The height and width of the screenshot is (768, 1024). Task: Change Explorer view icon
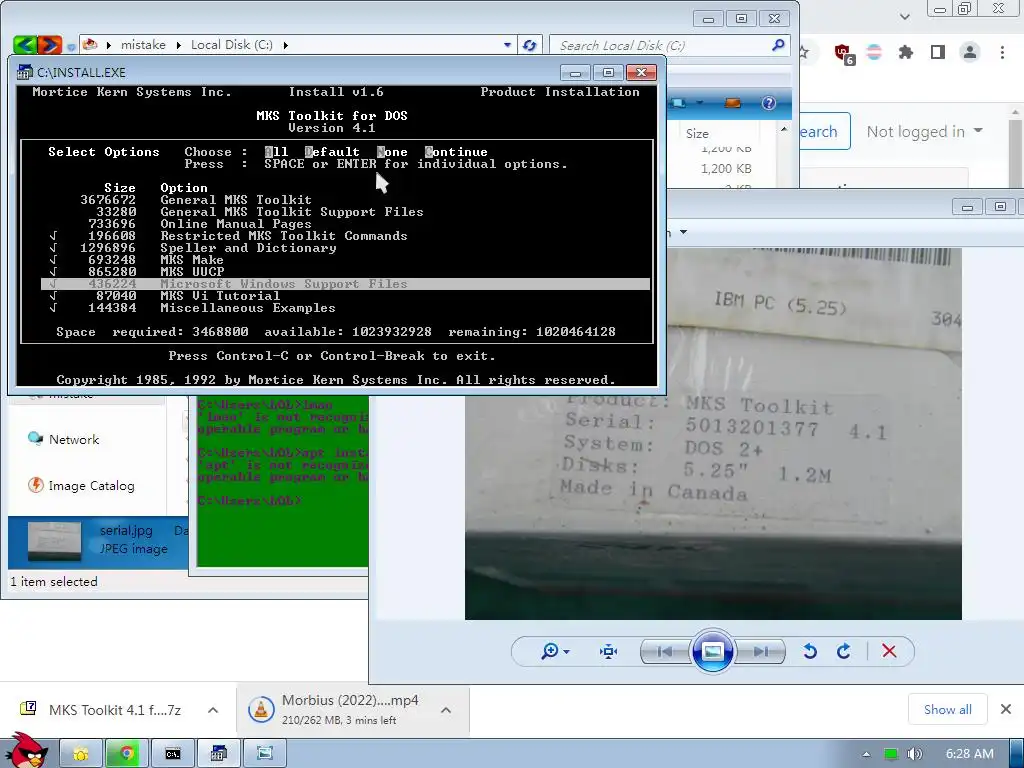[x=679, y=103]
